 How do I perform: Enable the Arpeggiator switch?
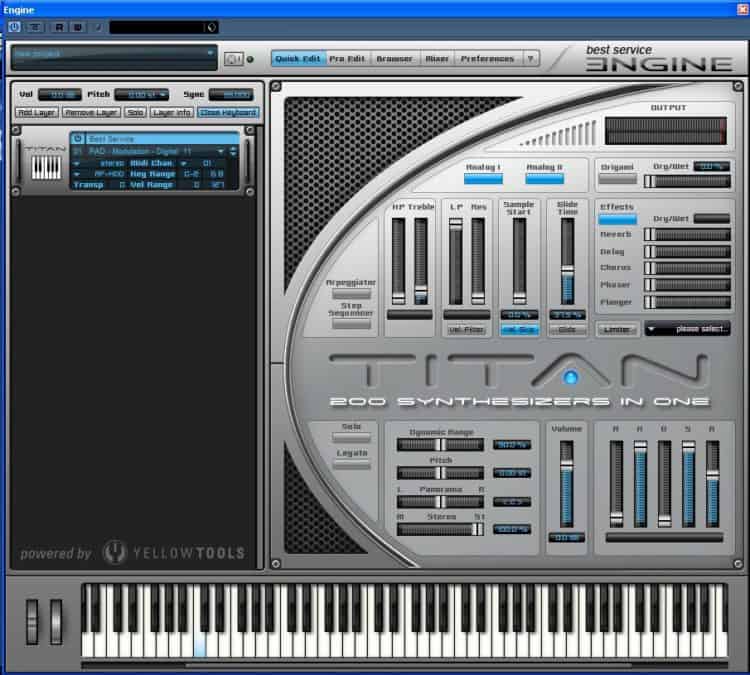click(x=352, y=294)
